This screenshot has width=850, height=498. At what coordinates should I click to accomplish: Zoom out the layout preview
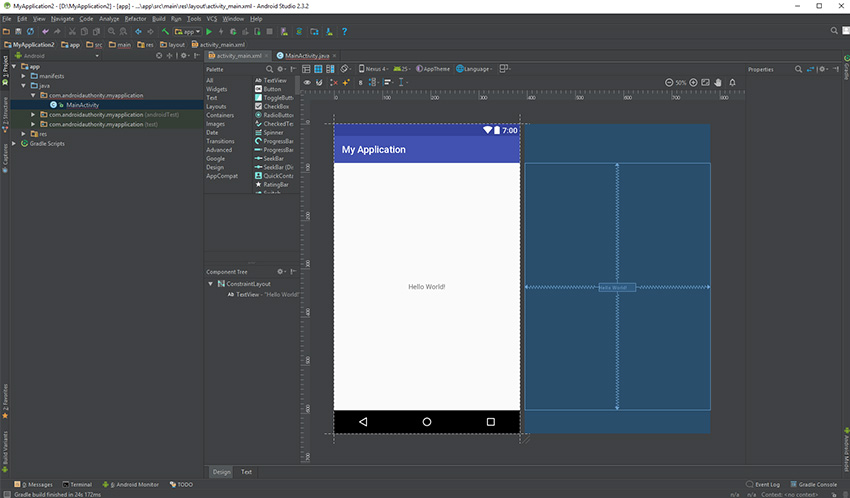pyautogui.click(x=670, y=82)
